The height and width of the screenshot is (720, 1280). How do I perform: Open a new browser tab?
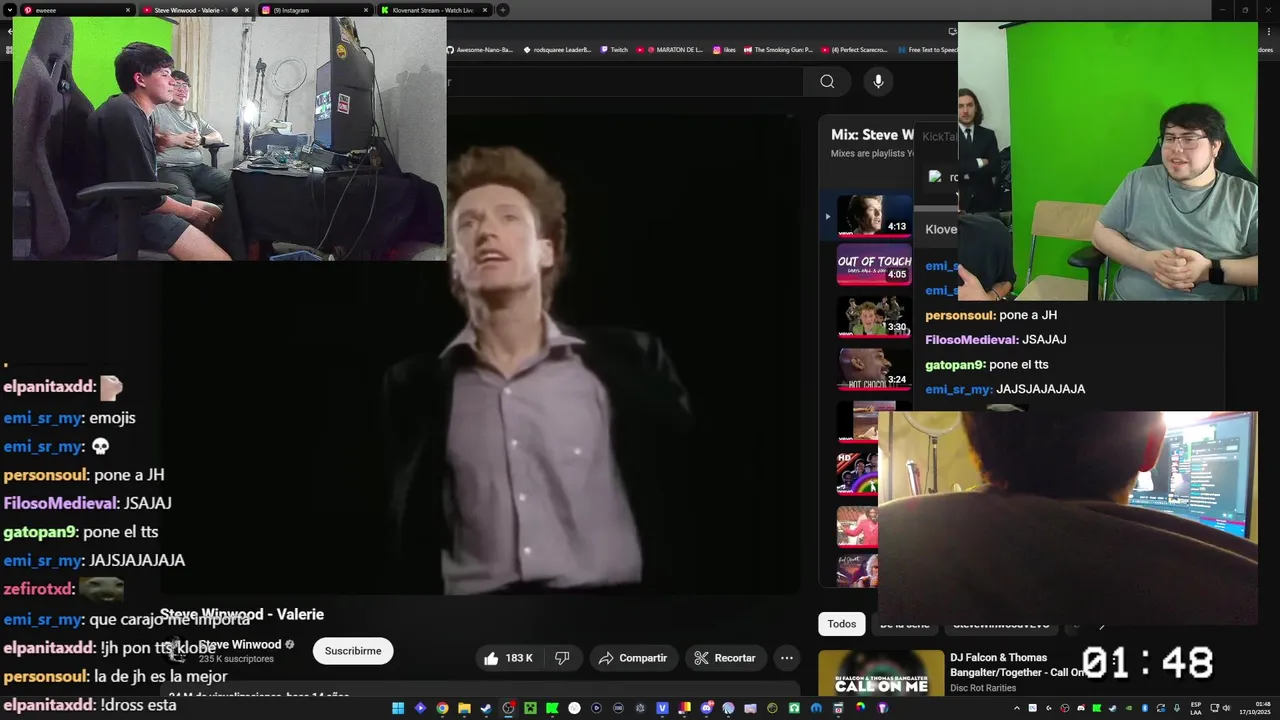click(503, 10)
